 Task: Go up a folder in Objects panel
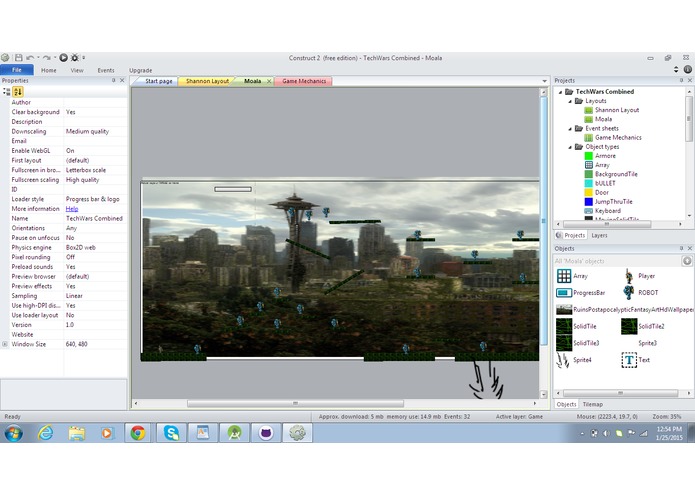(687, 261)
